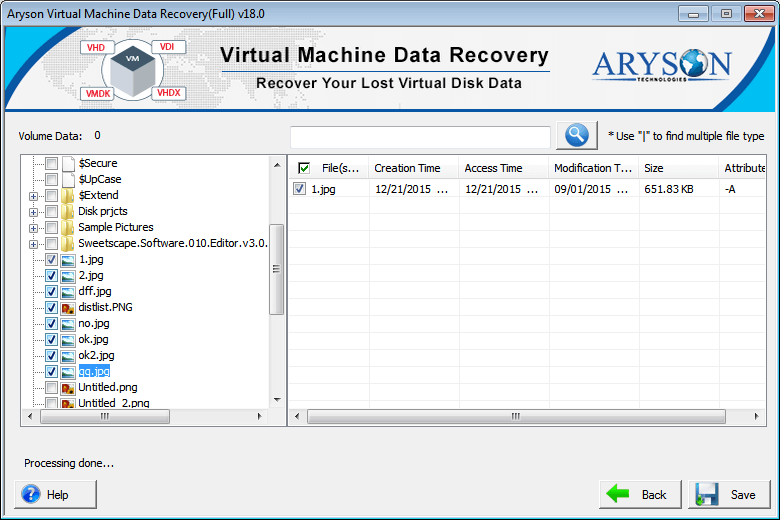Screen dimensions: 780x520
Task: Click tree scroll-up arrow
Action: point(277,165)
